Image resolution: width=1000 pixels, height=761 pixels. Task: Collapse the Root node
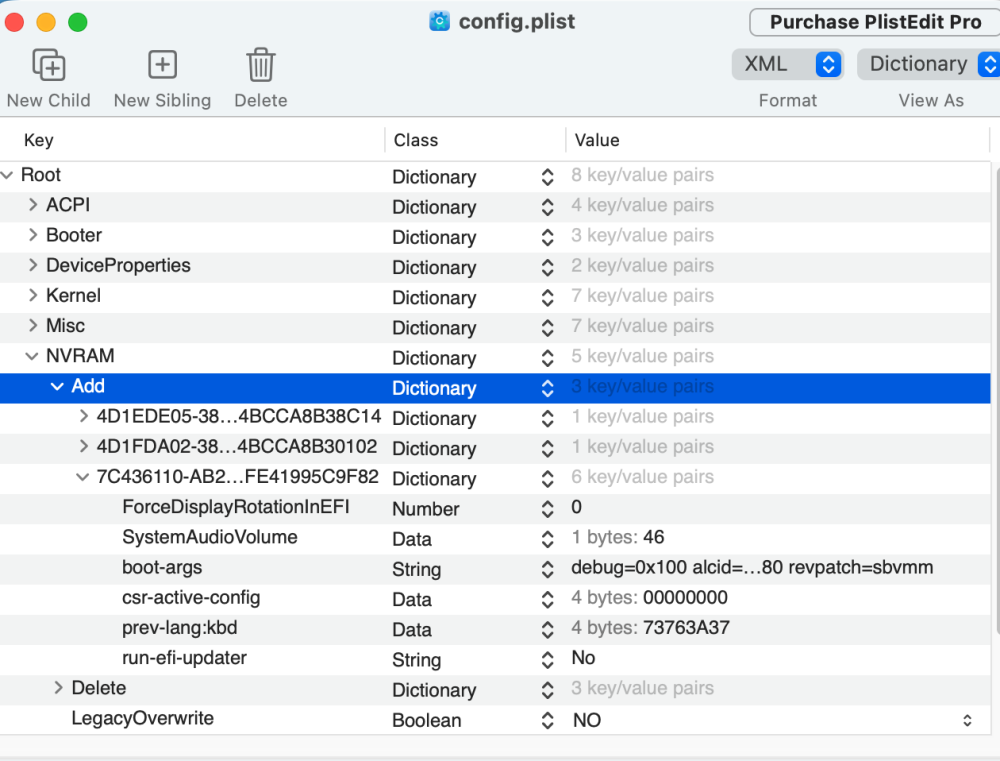coord(7,175)
